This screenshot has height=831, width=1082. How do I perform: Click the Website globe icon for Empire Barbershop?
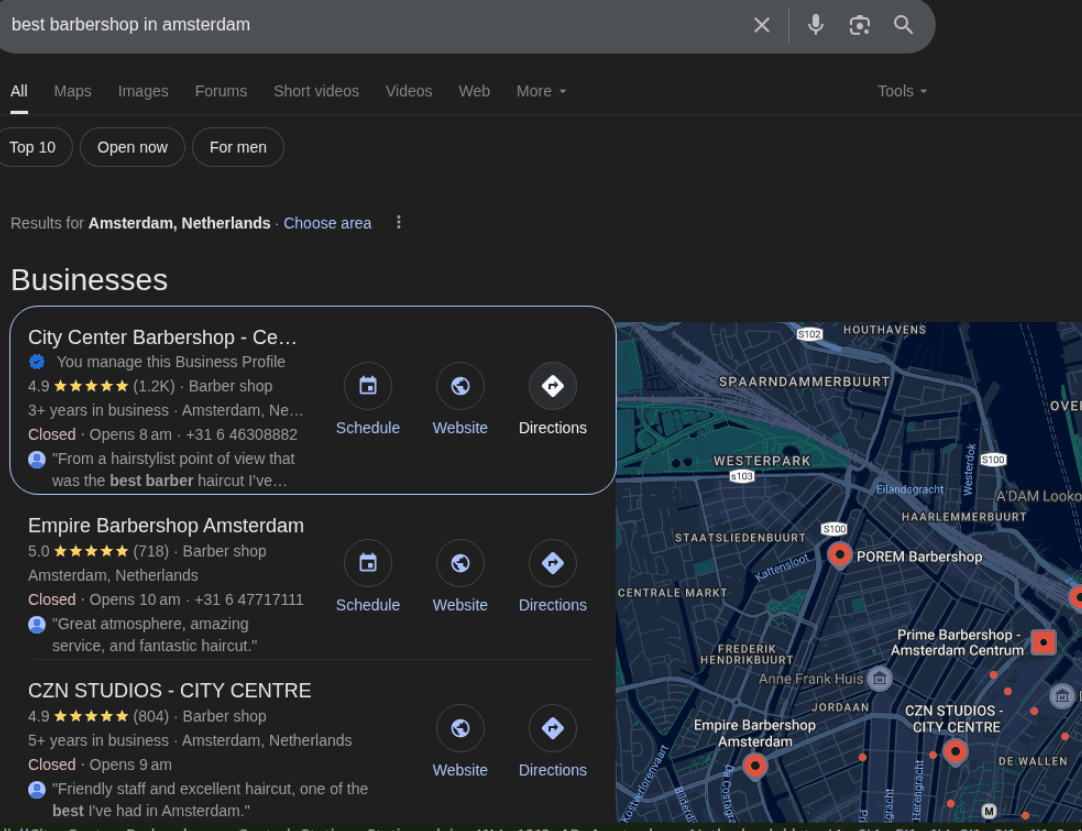pyautogui.click(x=460, y=563)
